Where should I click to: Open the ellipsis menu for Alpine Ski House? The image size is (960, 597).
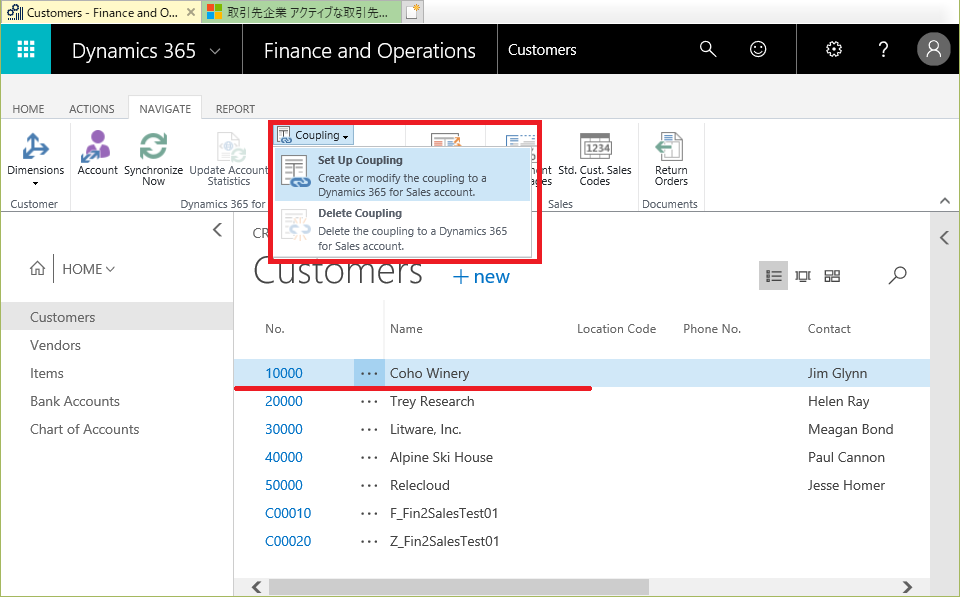pyautogui.click(x=369, y=457)
